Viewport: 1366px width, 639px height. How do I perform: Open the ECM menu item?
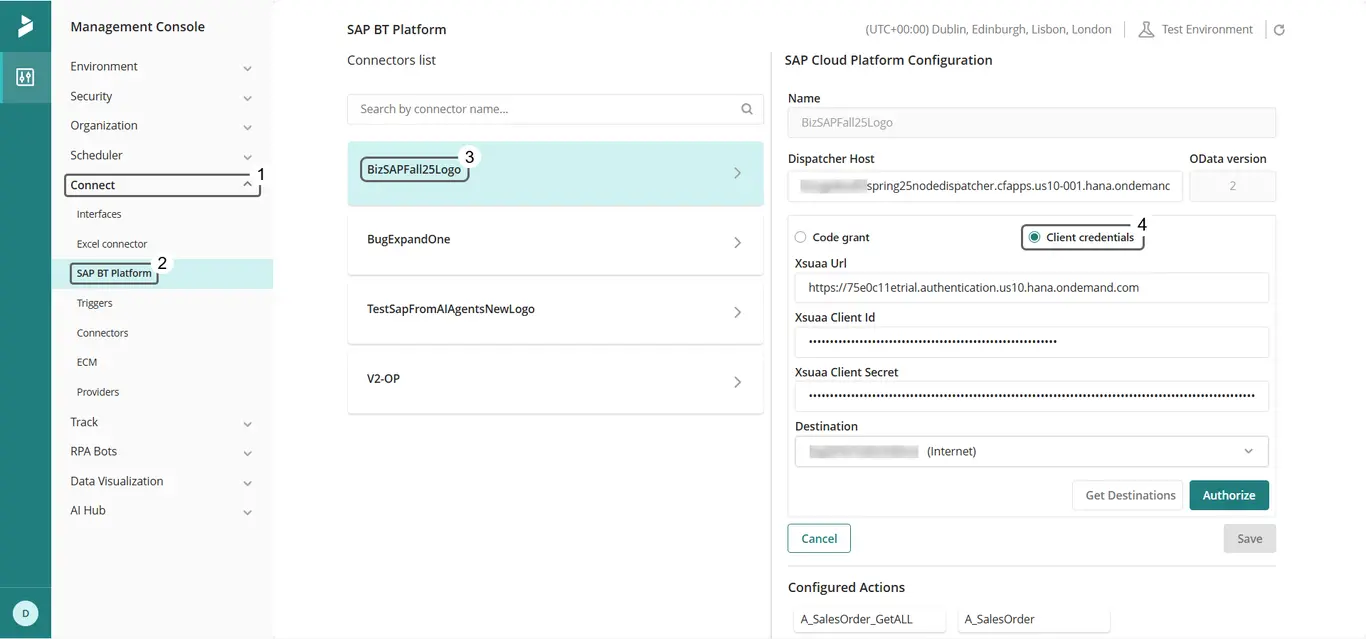point(87,362)
